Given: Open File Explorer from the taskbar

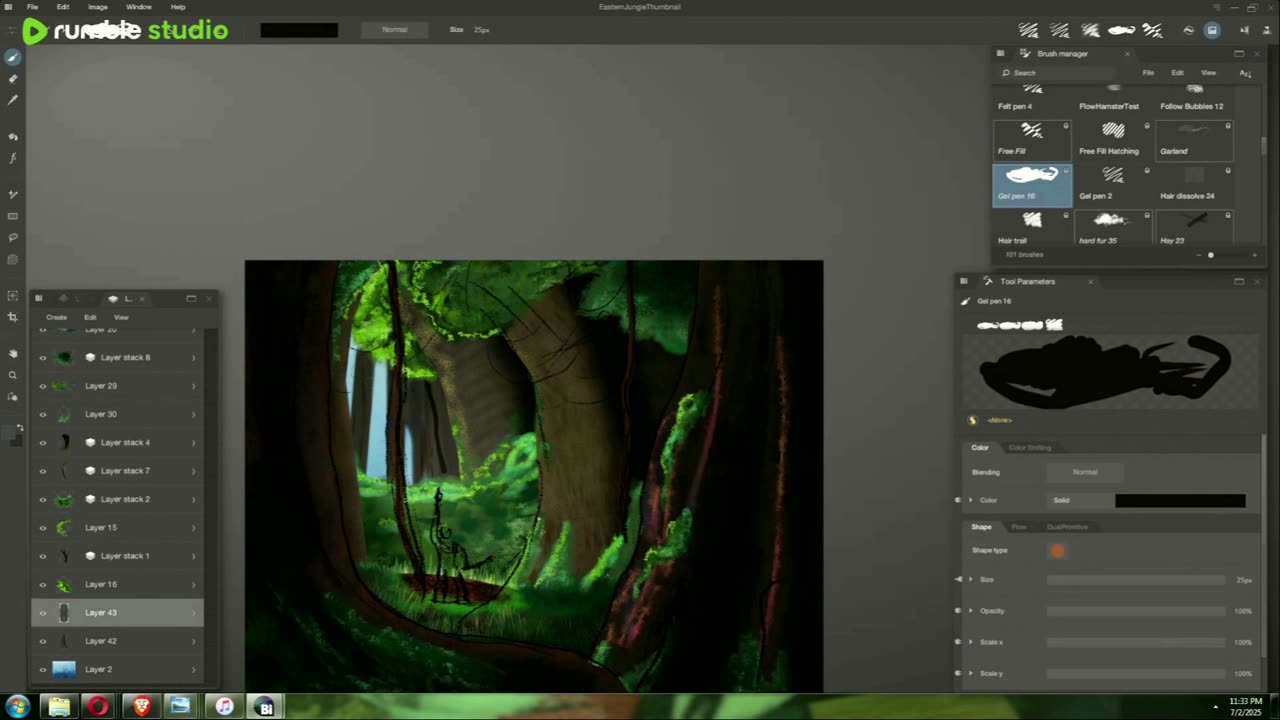Looking at the screenshot, I should pos(59,706).
